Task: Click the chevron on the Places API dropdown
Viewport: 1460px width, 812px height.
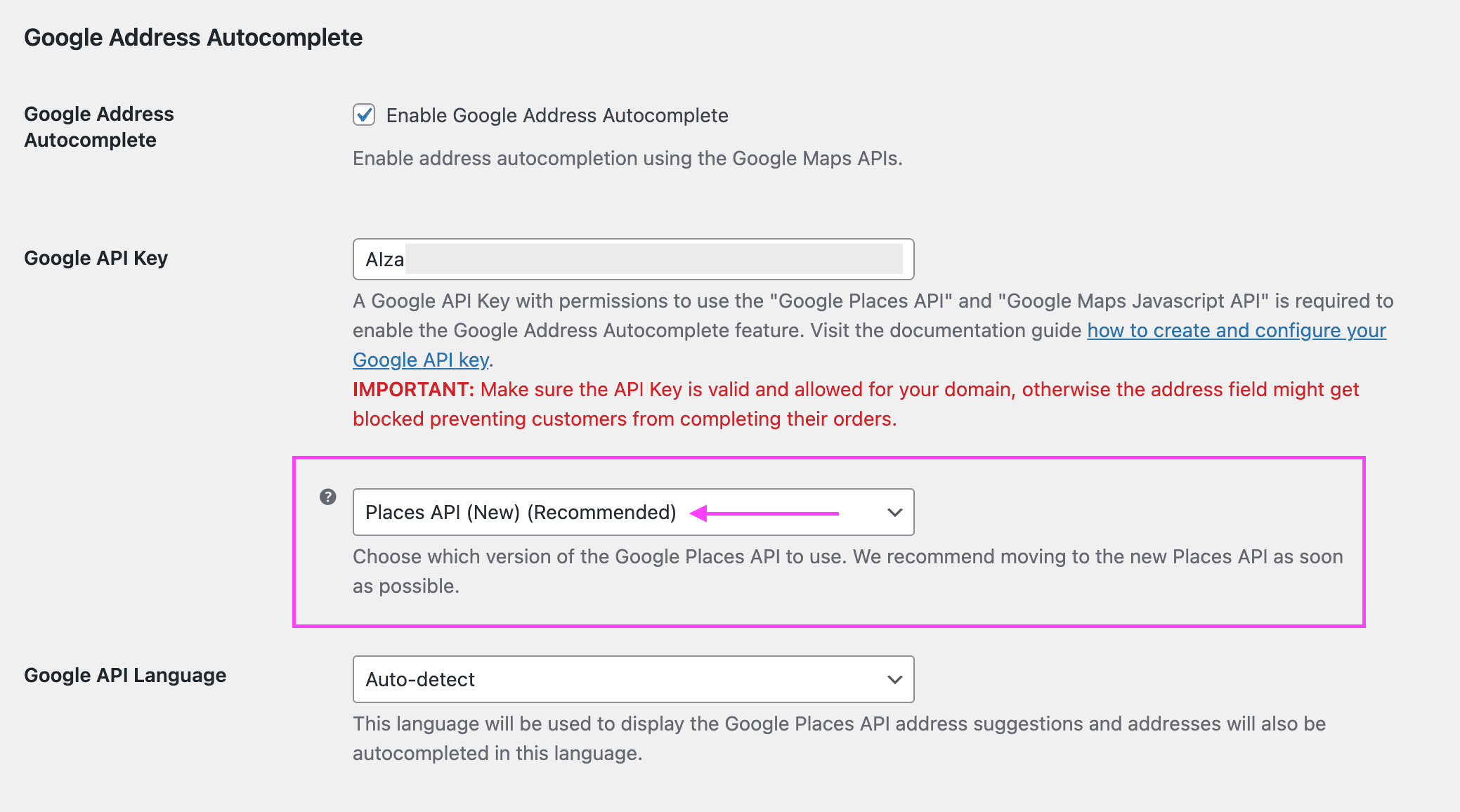Action: click(x=894, y=512)
